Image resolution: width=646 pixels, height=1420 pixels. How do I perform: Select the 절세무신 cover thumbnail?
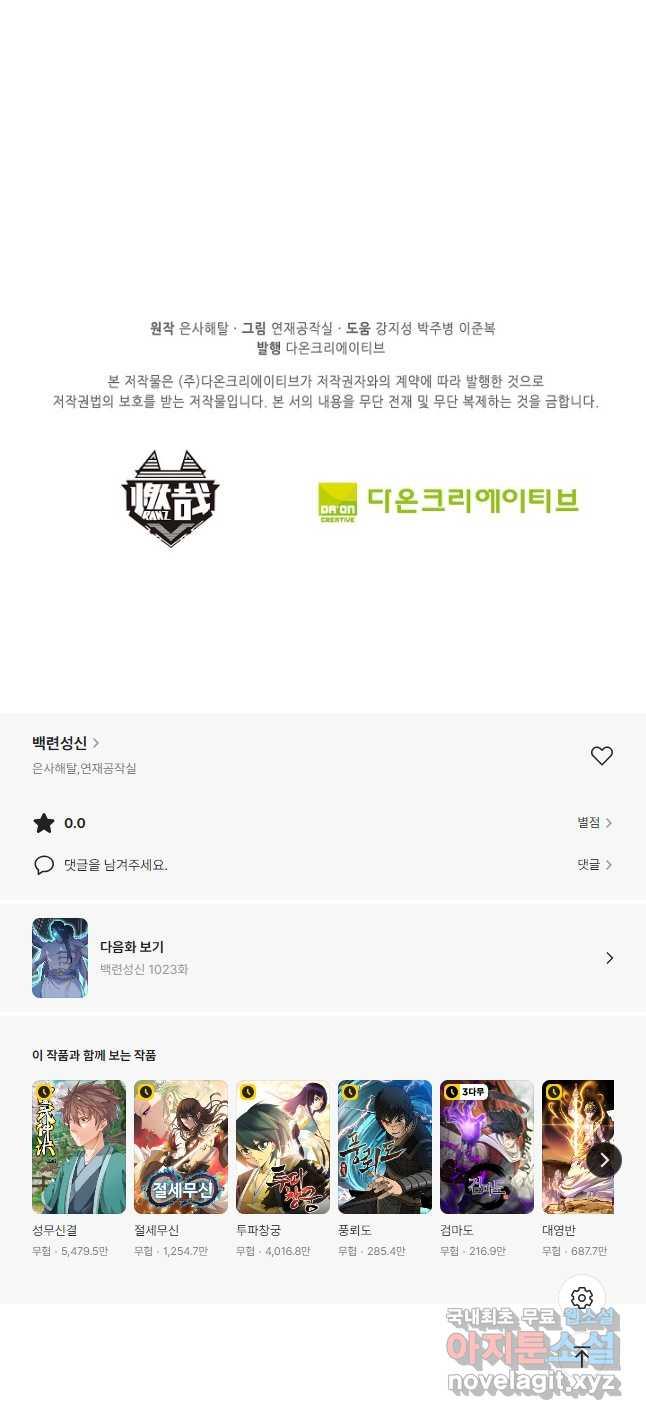tap(181, 1147)
